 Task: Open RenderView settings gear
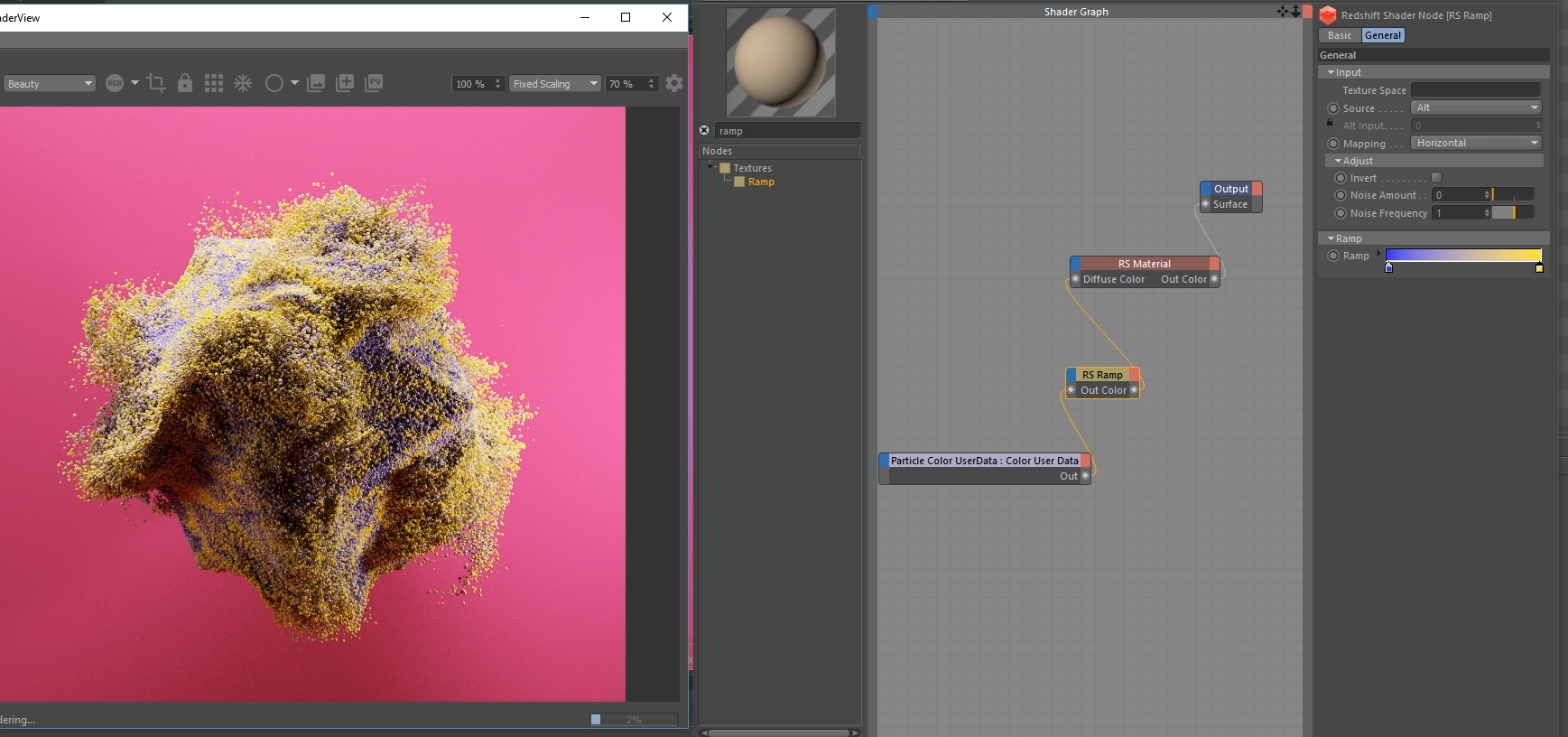click(674, 83)
